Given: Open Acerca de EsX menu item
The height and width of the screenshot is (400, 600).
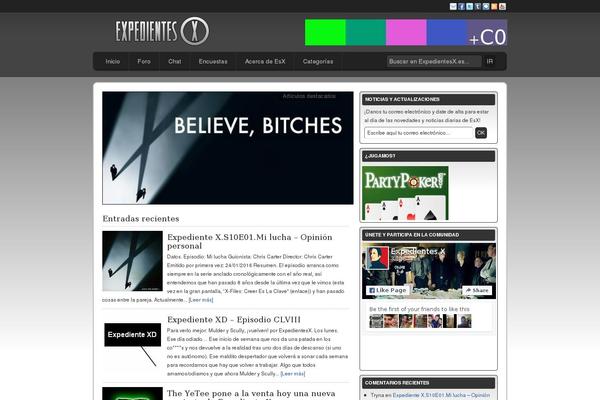Looking at the screenshot, I should [265, 61].
